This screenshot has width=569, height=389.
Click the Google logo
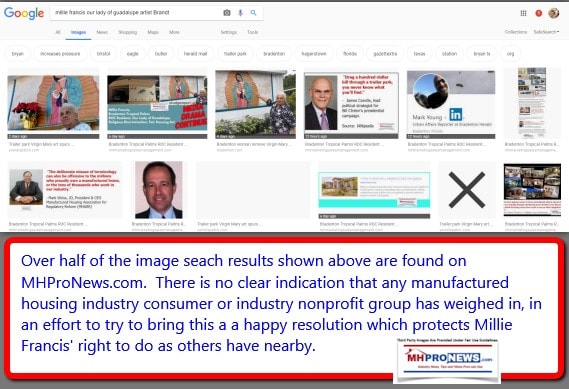click(x=24, y=13)
